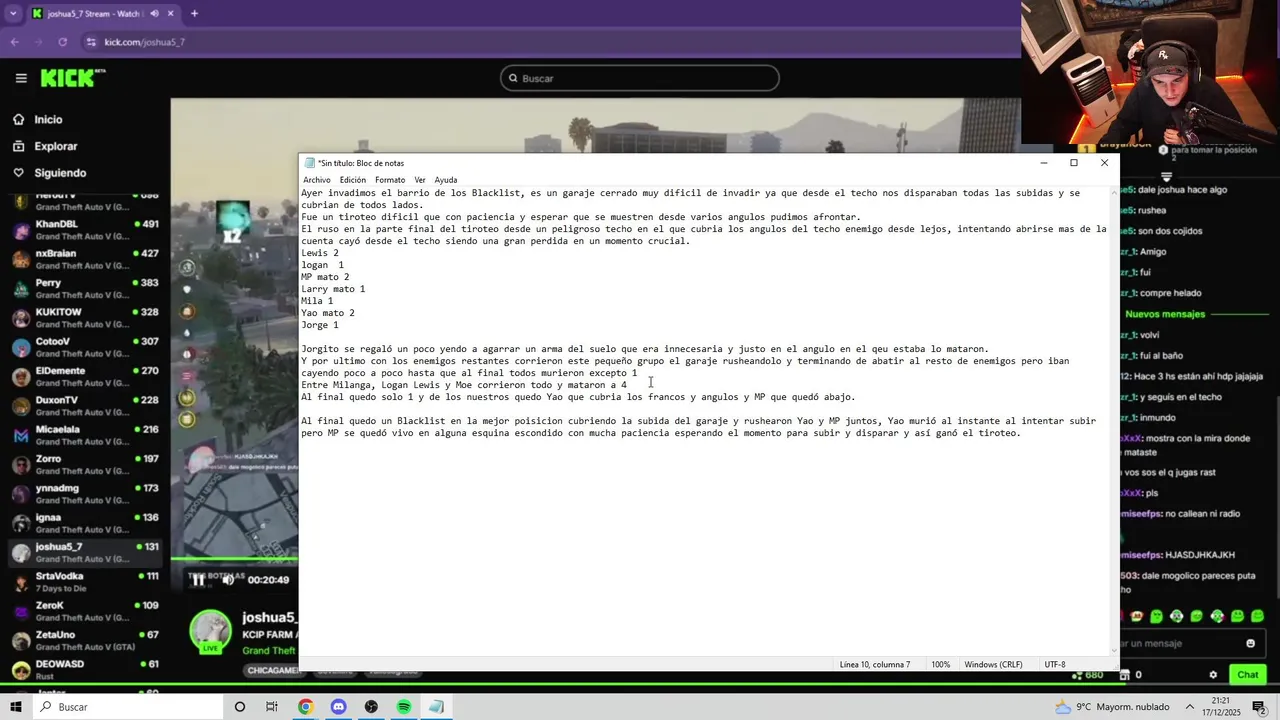The height and width of the screenshot is (720, 1280).
Task: Open the Kick hamburger sidebar menu
Action: (x=21, y=78)
